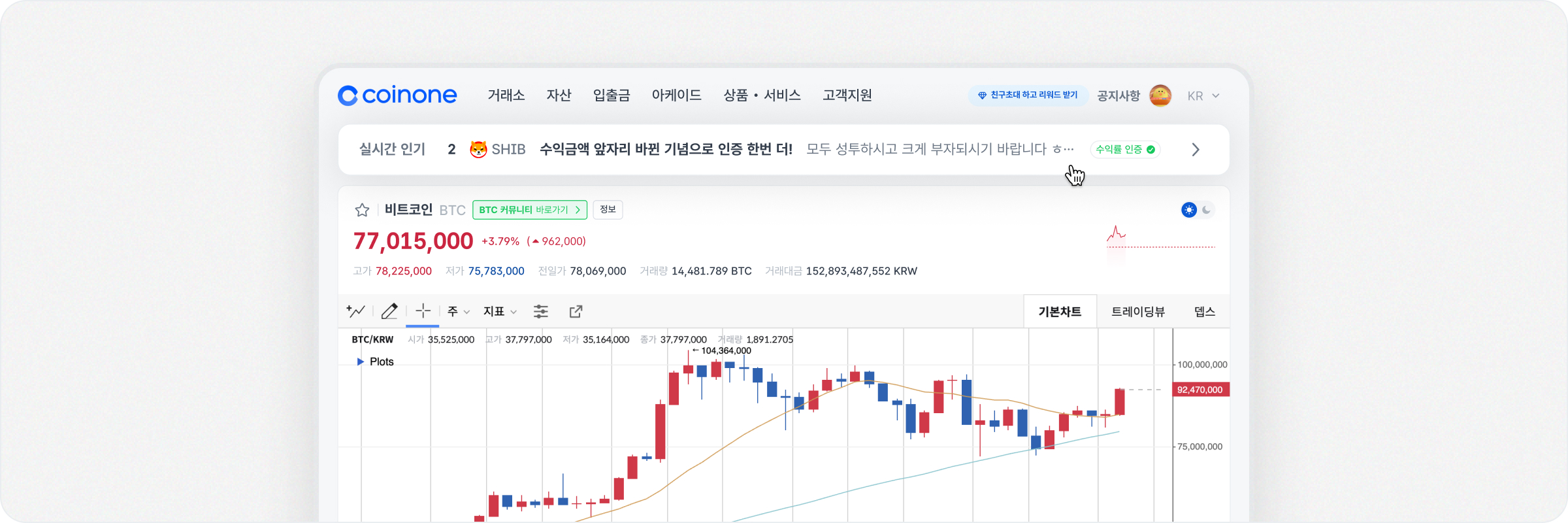Click the BTC/KRW chart pair label
Screen dimensions: 1568x523
pos(372,340)
